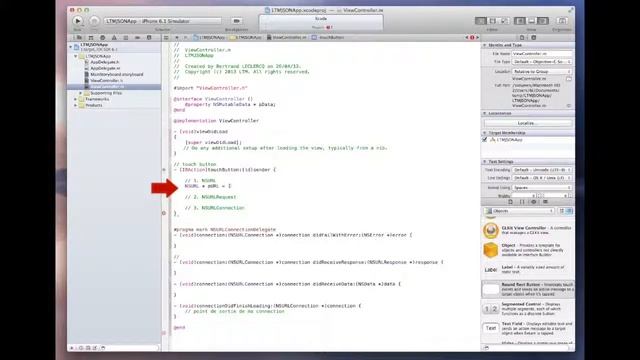Screen dimensions: 640x360
Task: Collapse the Localization section
Action: pos(484,113)
